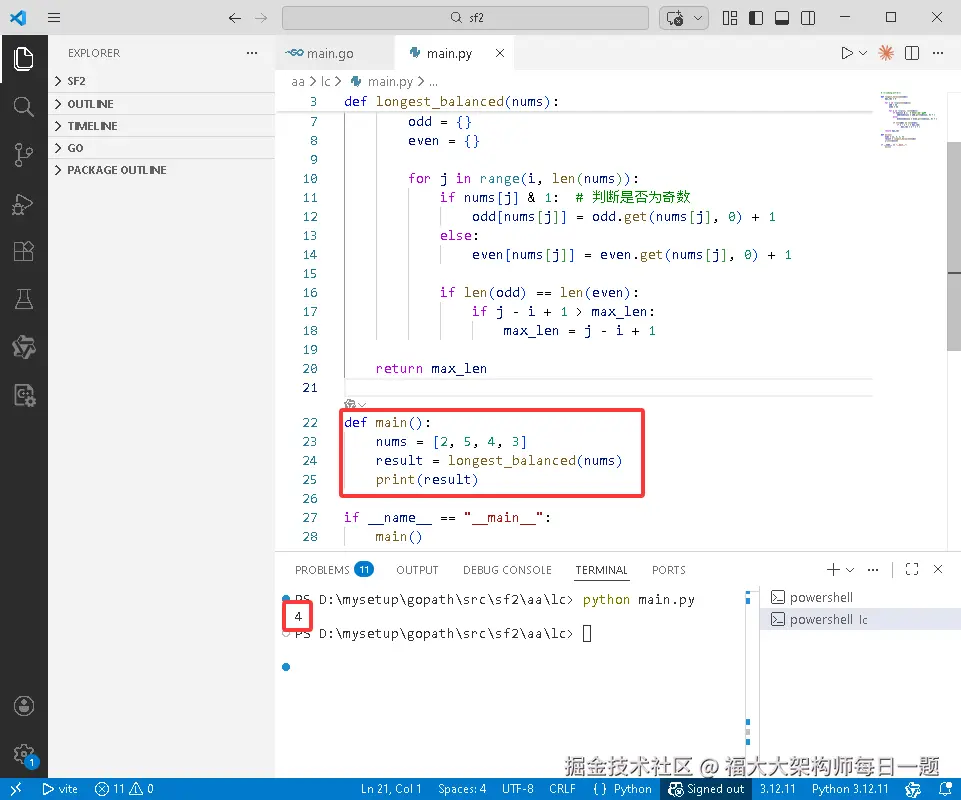Close the bottom panel
The image size is (961, 800).
[x=938, y=570]
